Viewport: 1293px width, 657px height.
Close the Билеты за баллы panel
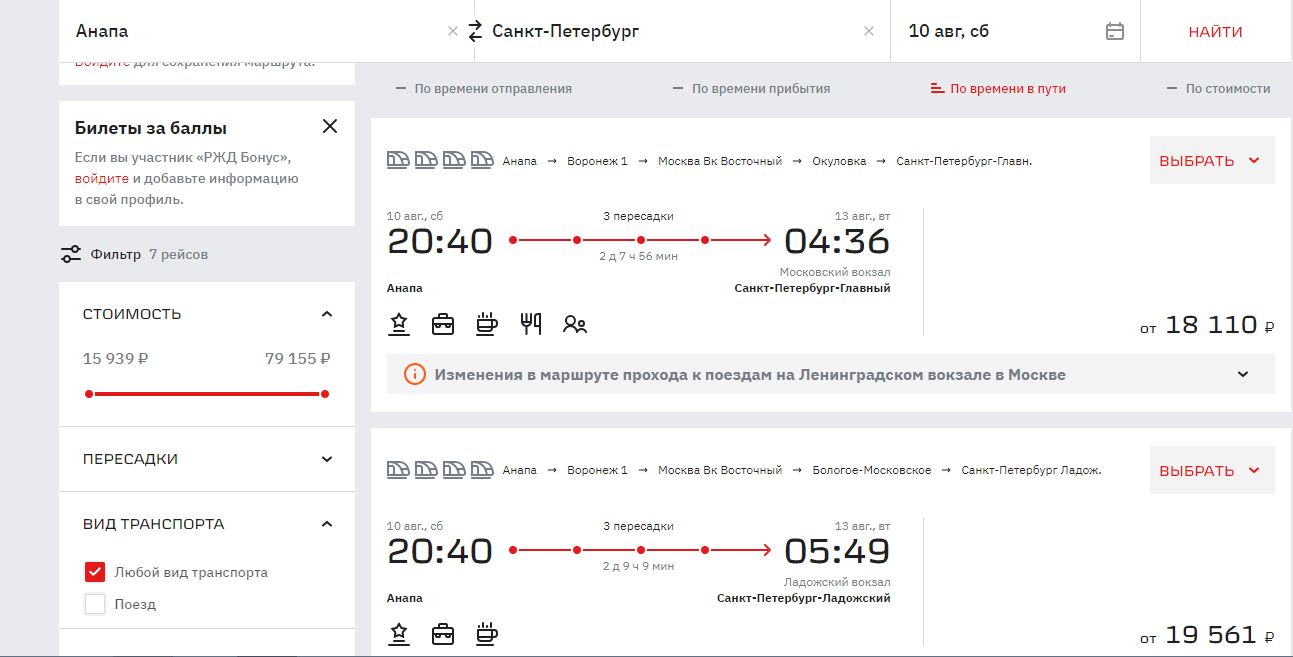(x=330, y=126)
